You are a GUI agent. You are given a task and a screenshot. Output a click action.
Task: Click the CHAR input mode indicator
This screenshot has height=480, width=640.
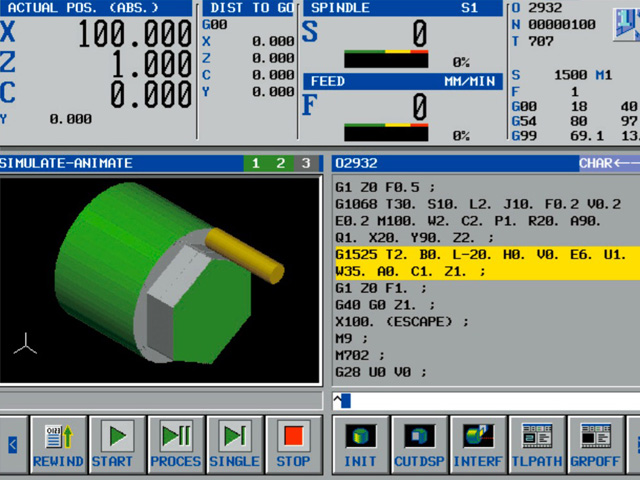click(x=608, y=164)
